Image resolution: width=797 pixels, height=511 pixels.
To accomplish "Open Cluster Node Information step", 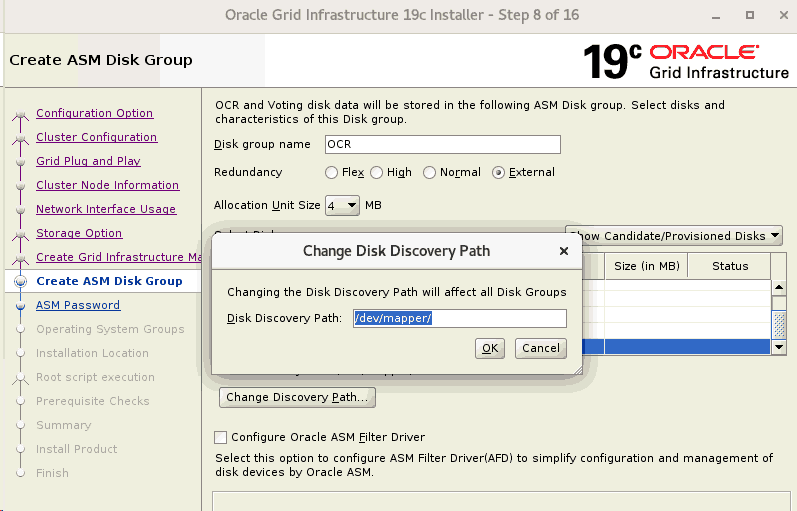I will tap(107, 185).
